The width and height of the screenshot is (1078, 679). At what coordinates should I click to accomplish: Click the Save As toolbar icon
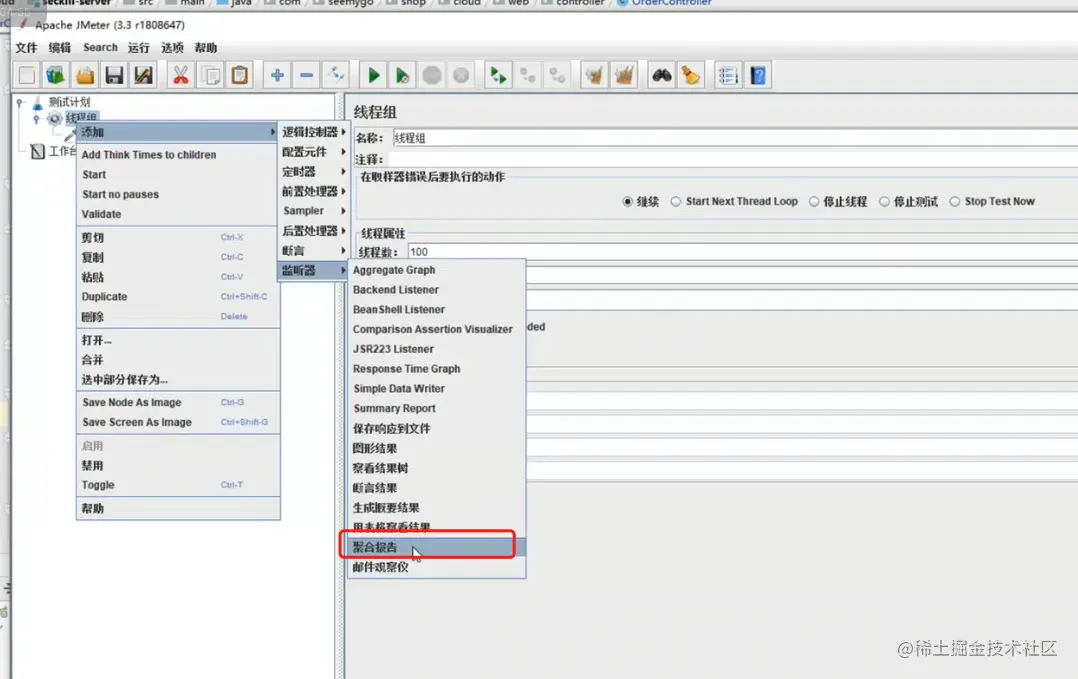143,75
